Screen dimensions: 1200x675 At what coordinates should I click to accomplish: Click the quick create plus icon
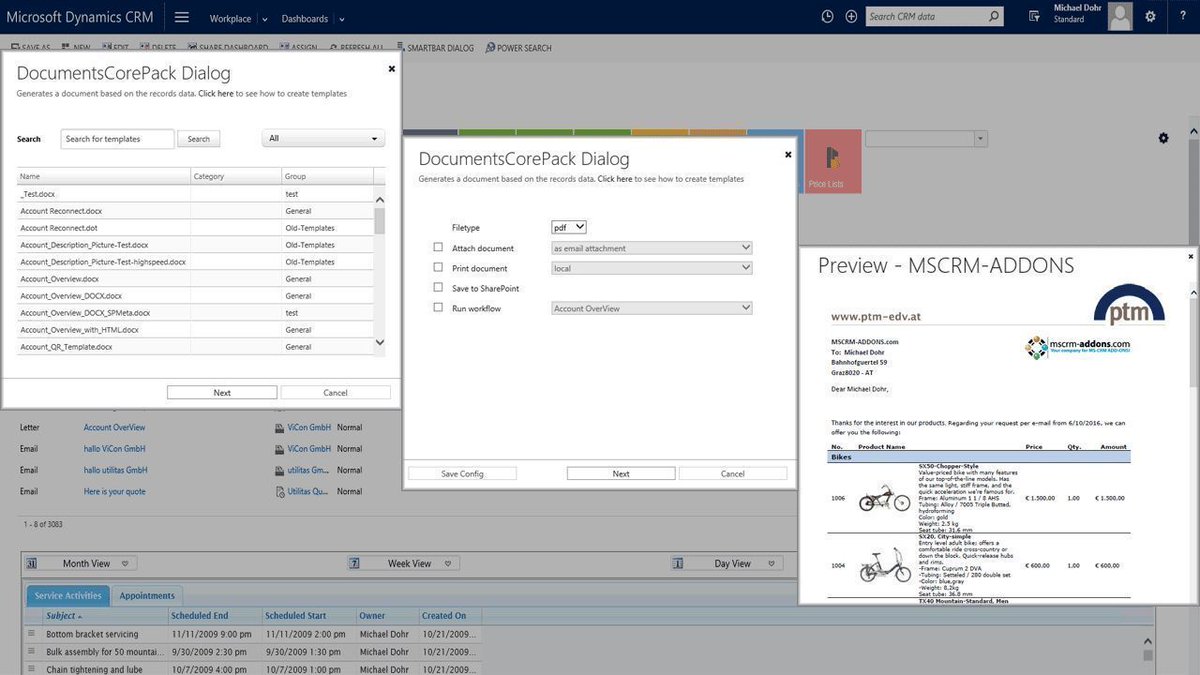pos(851,17)
